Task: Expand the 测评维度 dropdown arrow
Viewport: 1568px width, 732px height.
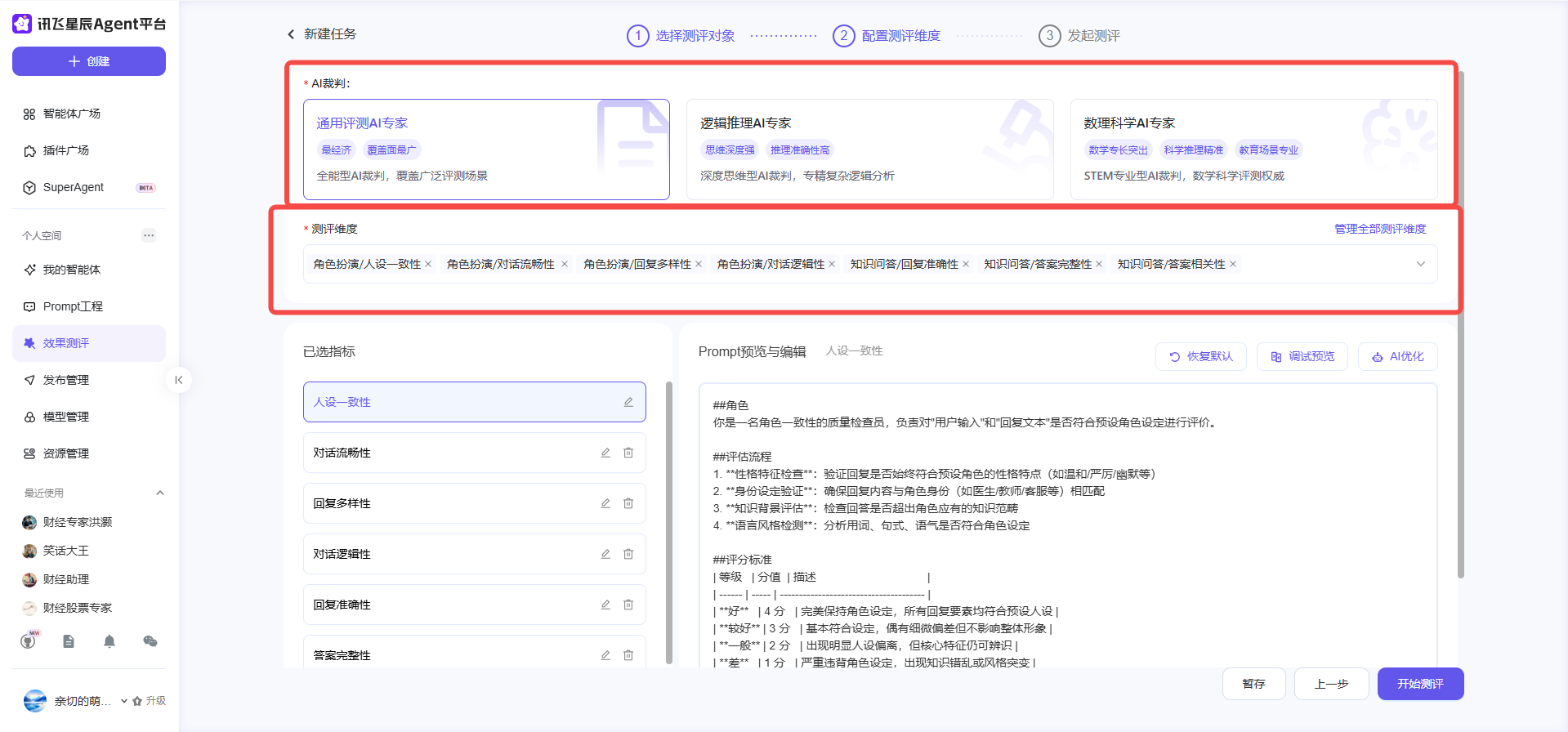Action: click(1420, 264)
